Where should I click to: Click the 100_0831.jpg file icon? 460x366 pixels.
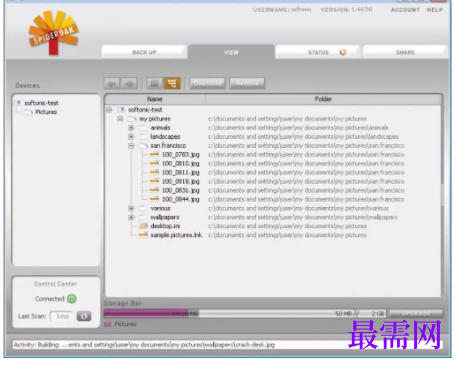point(154,190)
